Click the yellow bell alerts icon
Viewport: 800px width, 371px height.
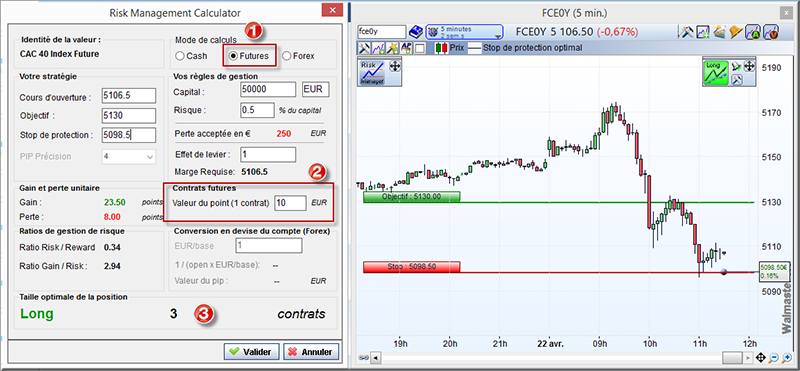(x=736, y=32)
